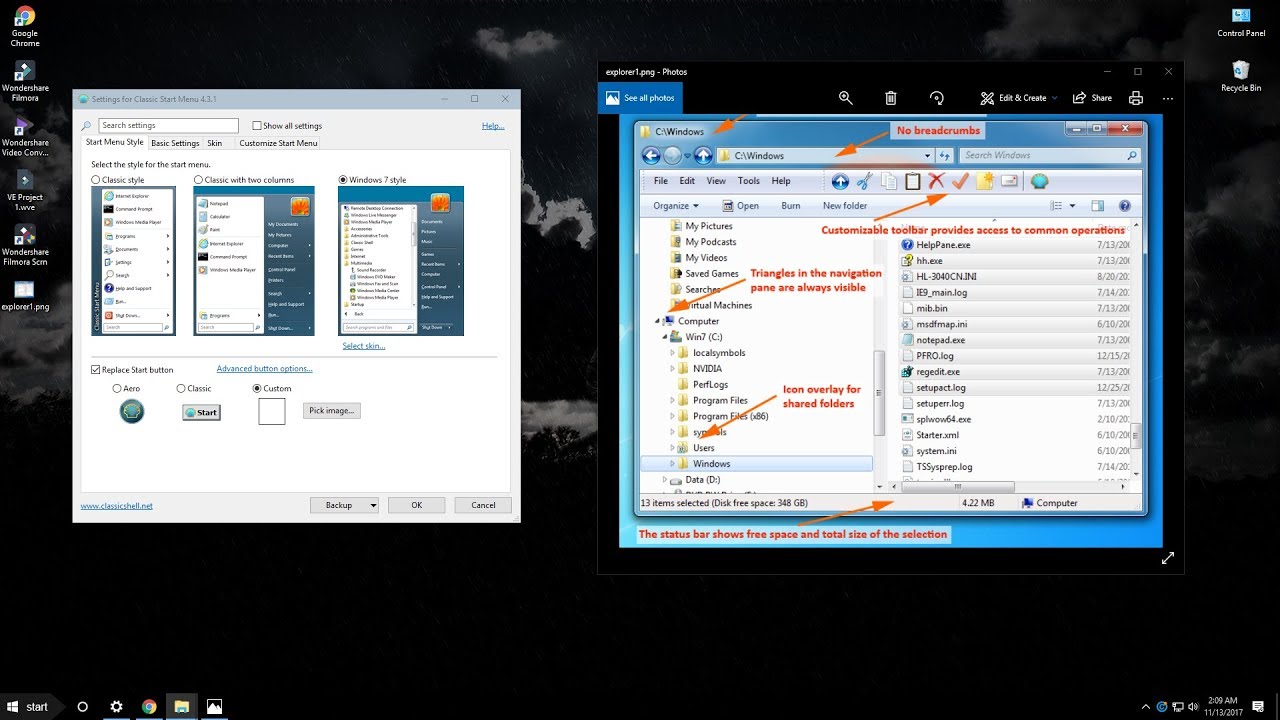Open Google Chrome desktop shortcut
Screen dimensions: 1280x720
click(x=25, y=27)
